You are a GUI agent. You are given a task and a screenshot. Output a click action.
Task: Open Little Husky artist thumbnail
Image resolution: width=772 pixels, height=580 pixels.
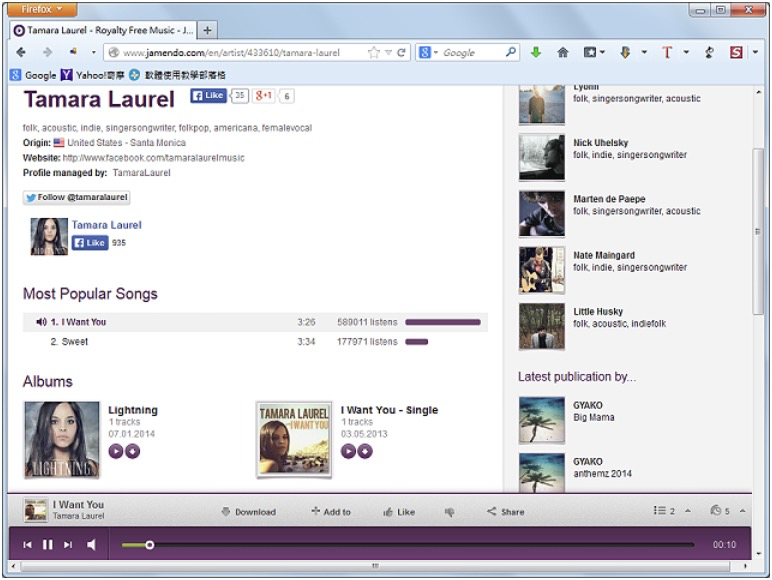coord(542,326)
